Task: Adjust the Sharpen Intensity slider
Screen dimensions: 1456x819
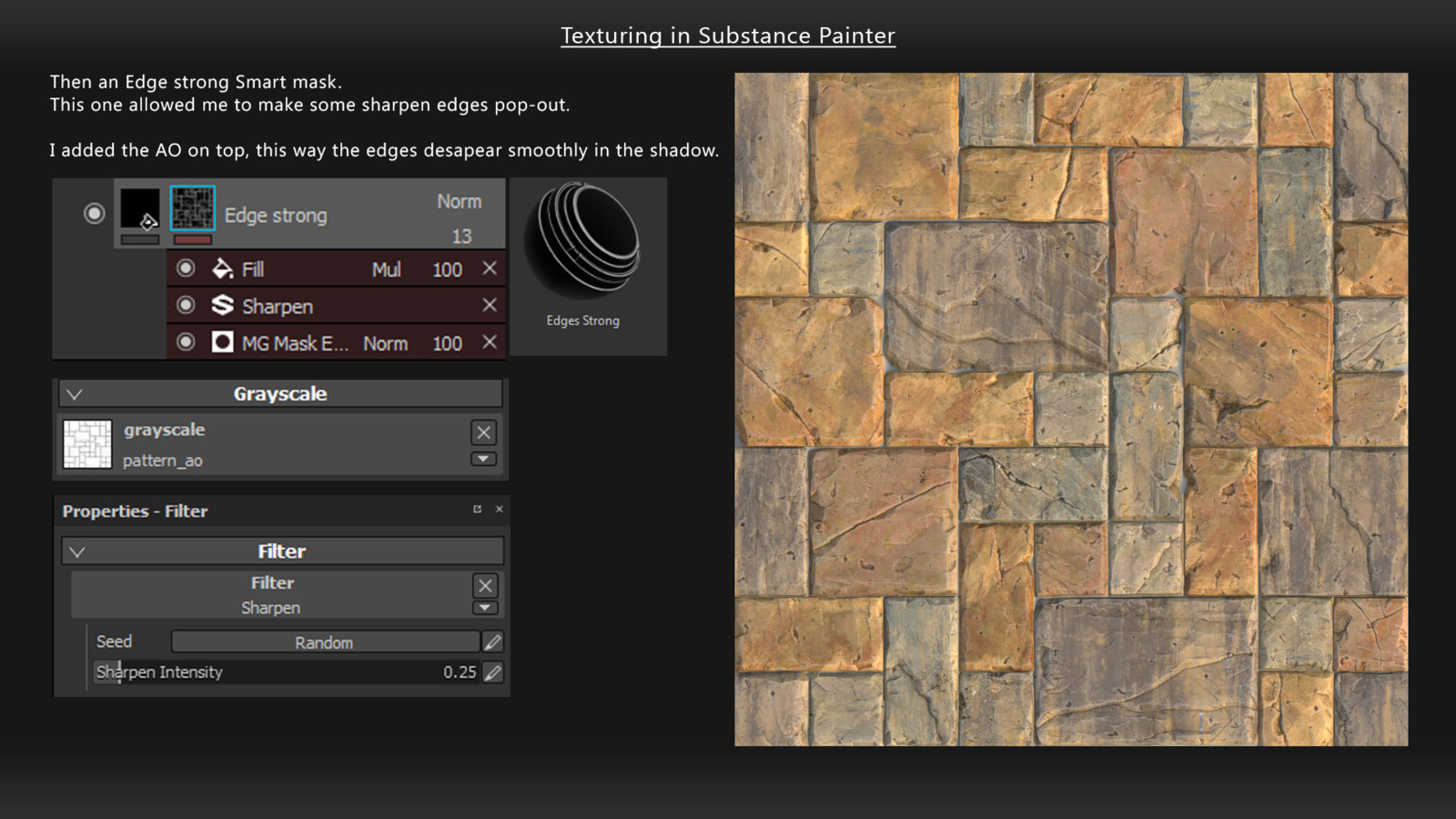Action: pos(286,672)
